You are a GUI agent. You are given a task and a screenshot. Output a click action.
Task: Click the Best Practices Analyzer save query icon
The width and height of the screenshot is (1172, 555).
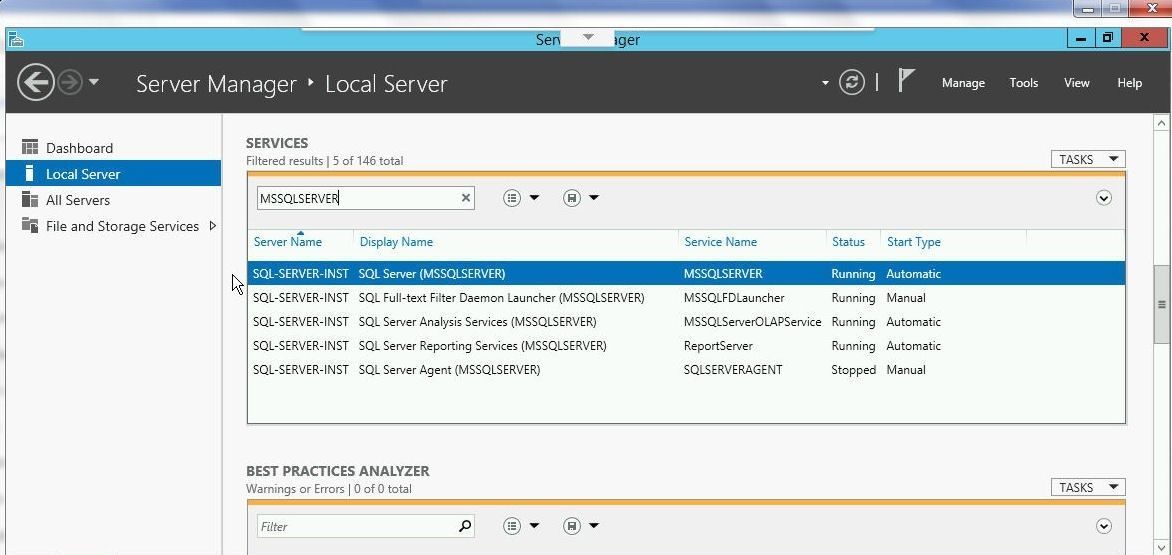[572, 526]
